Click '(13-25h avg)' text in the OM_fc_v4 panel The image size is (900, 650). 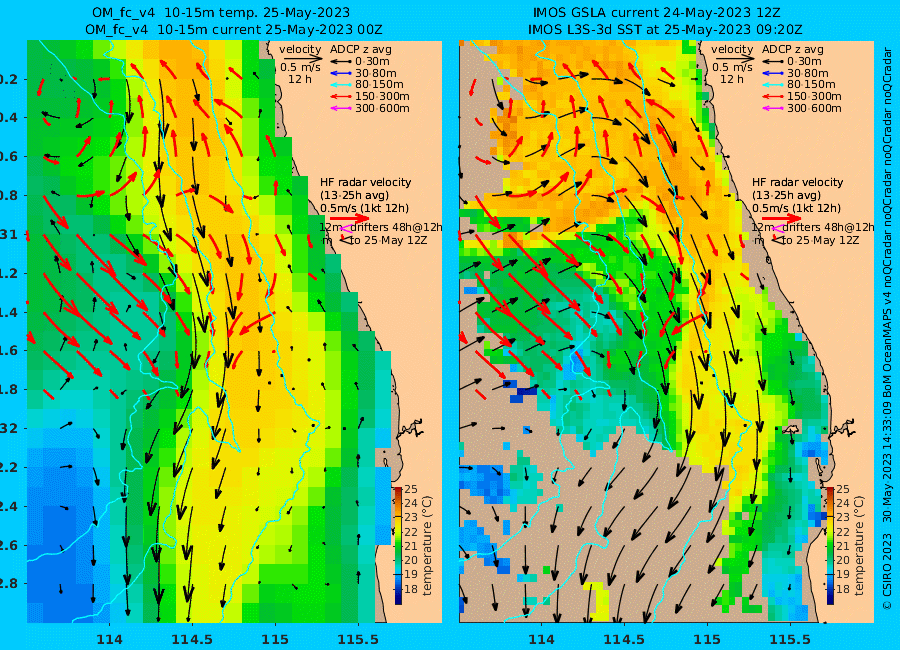click(x=354, y=195)
